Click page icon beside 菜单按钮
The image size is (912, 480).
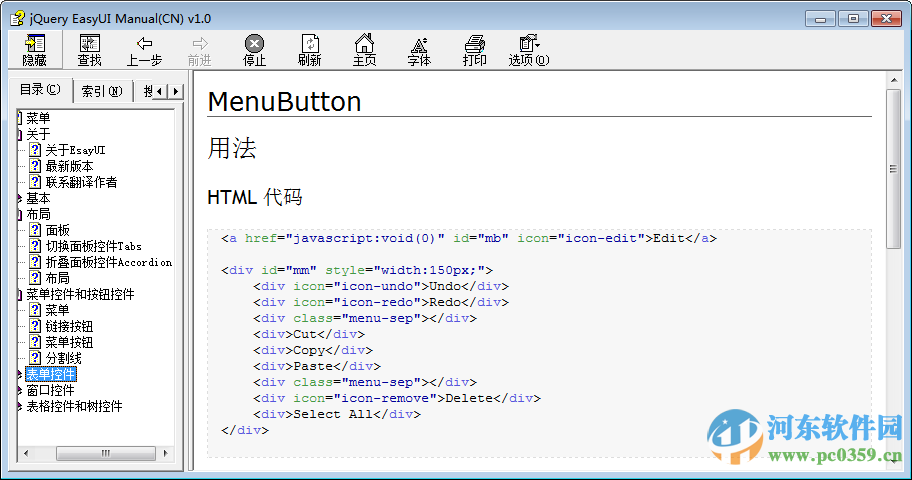pos(35,342)
